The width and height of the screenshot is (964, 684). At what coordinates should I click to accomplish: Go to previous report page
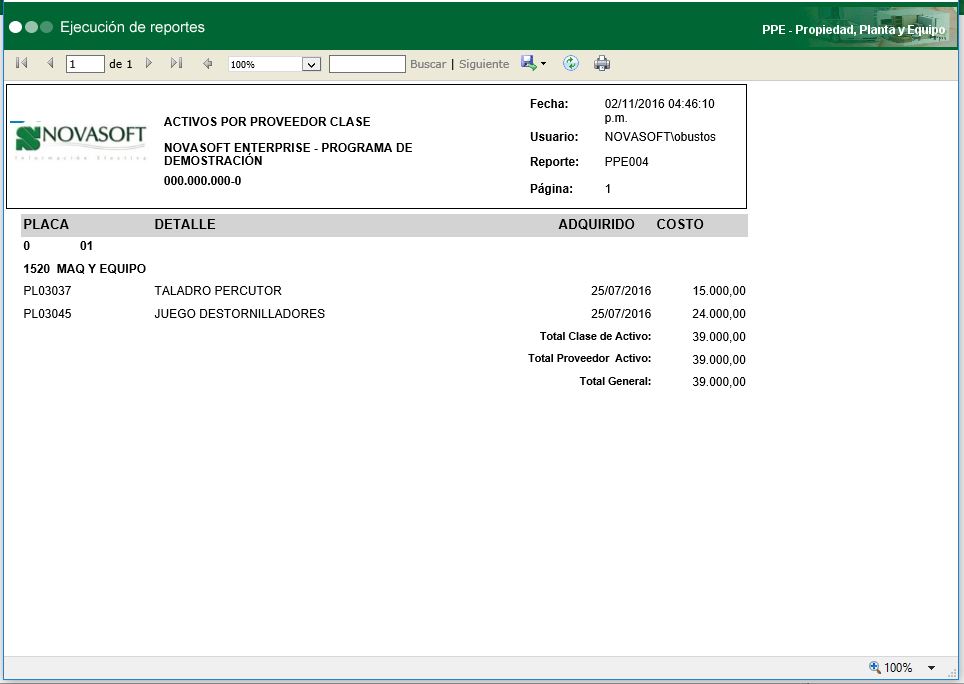pyautogui.click(x=50, y=64)
